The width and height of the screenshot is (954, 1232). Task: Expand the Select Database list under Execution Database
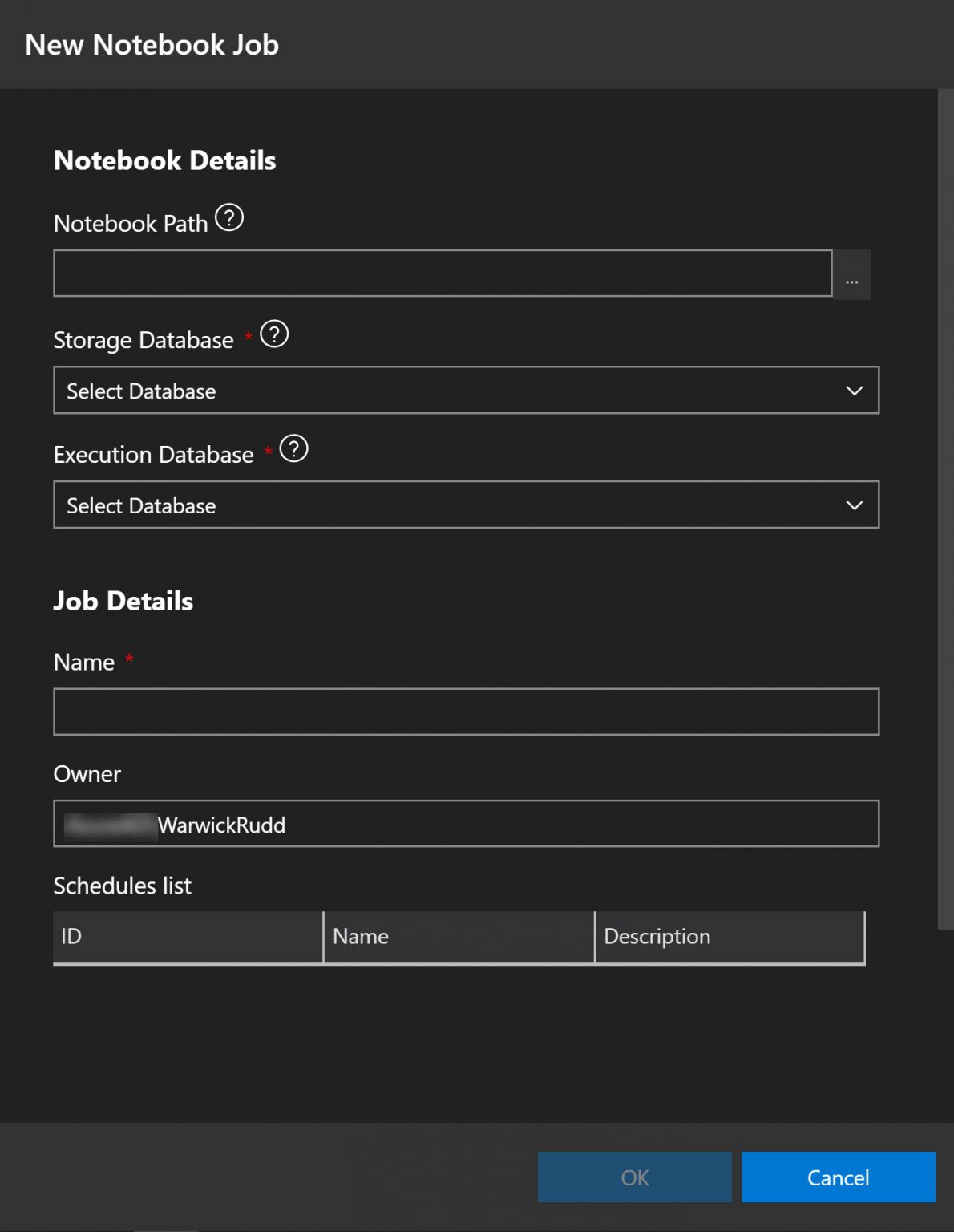(465, 505)
